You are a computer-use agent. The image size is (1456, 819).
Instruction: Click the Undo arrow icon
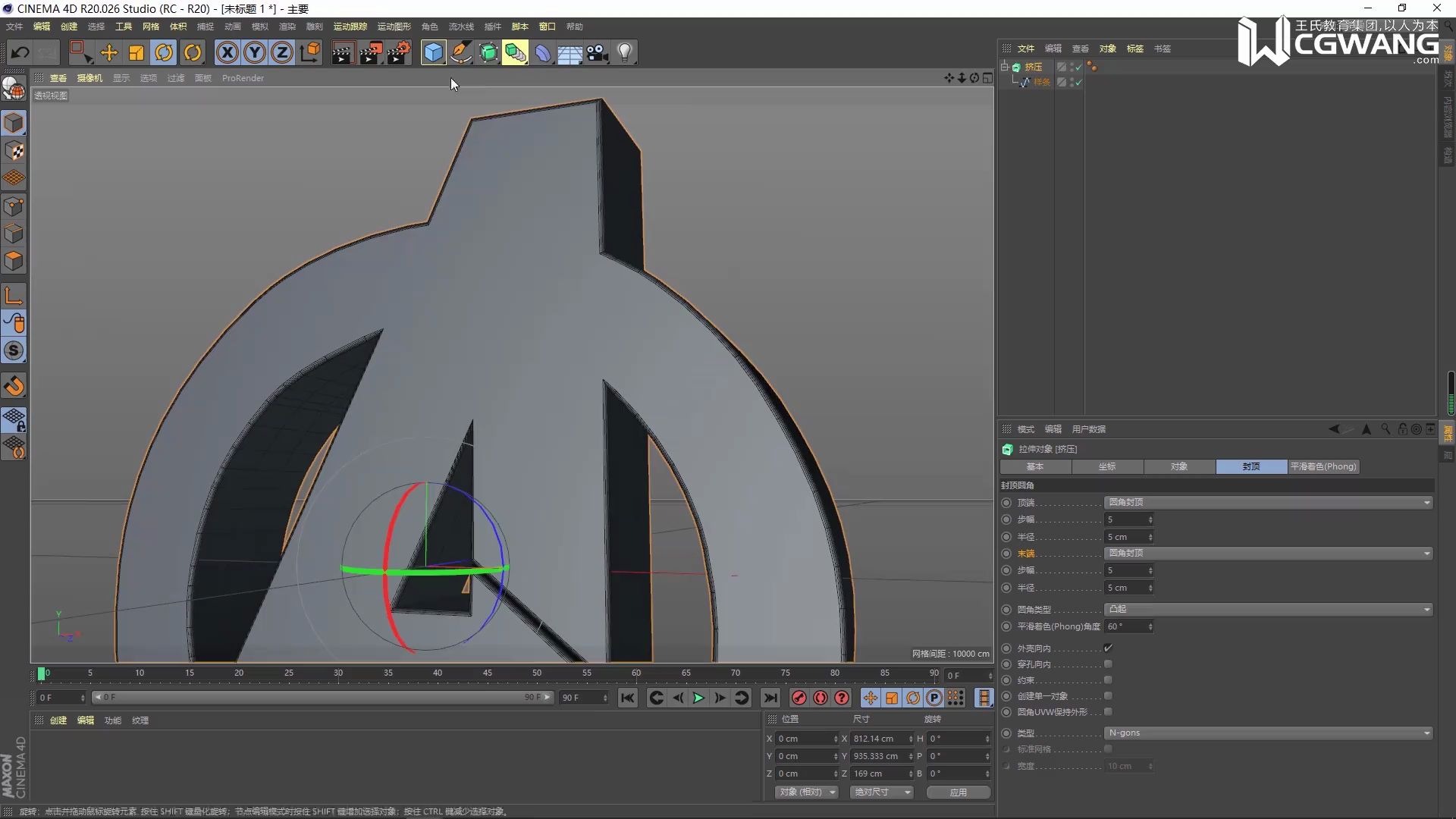20,52
